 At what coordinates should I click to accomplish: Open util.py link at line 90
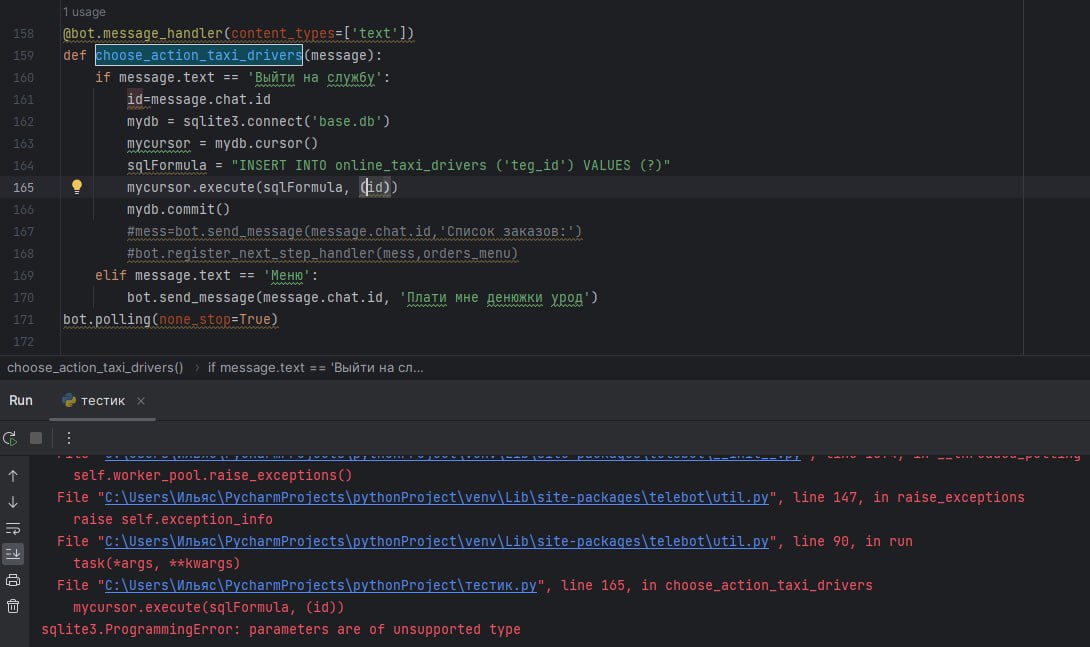[437, 541]
